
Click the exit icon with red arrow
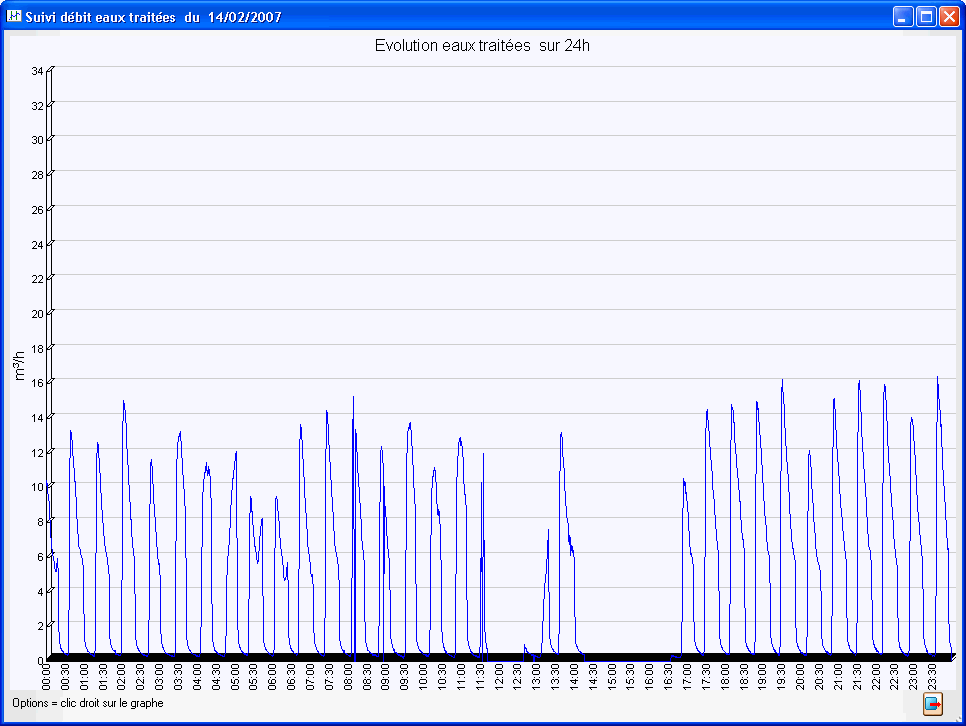[x=933, y=705]
